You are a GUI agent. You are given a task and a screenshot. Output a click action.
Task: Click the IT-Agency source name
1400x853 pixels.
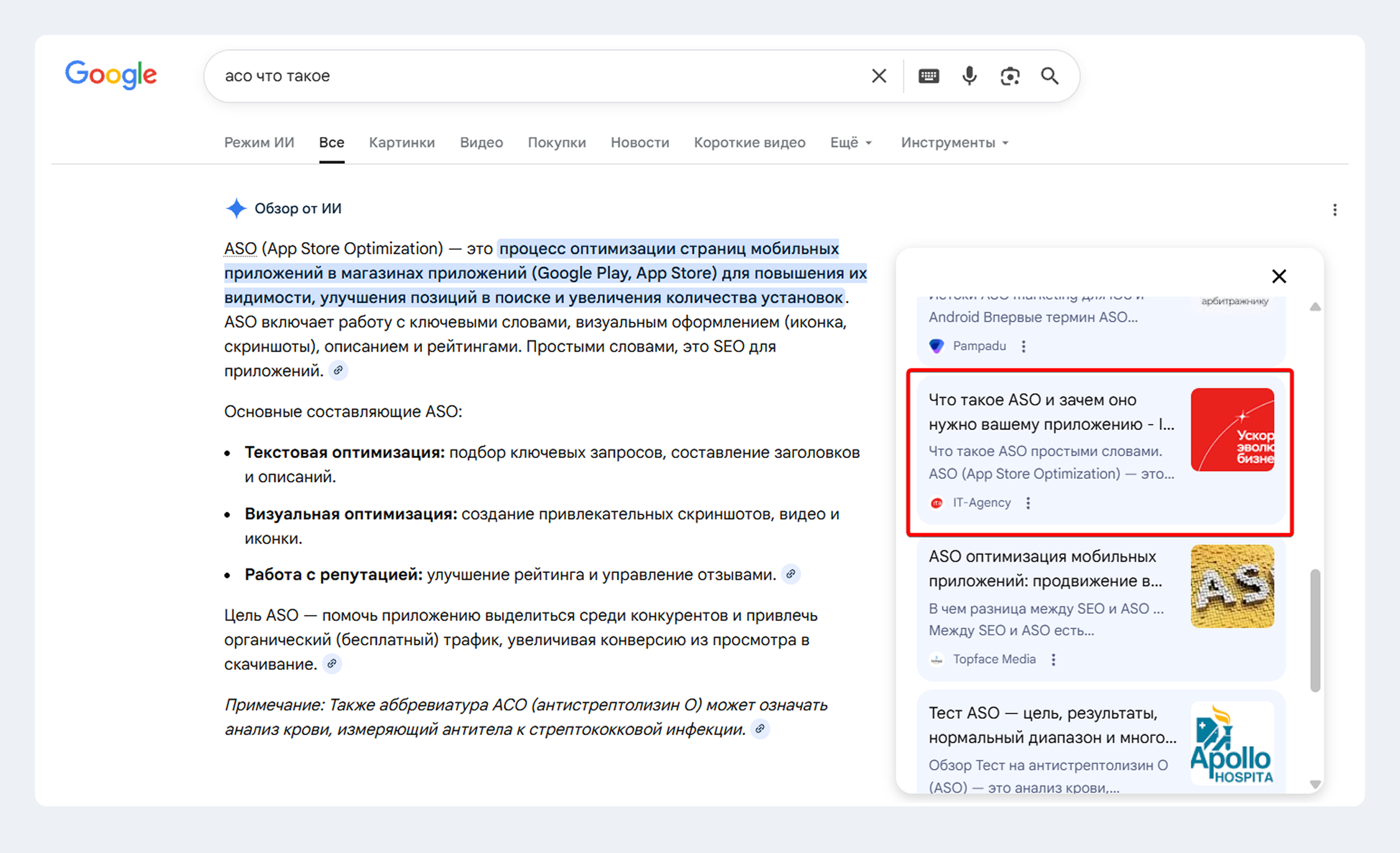tap(982, 503)
